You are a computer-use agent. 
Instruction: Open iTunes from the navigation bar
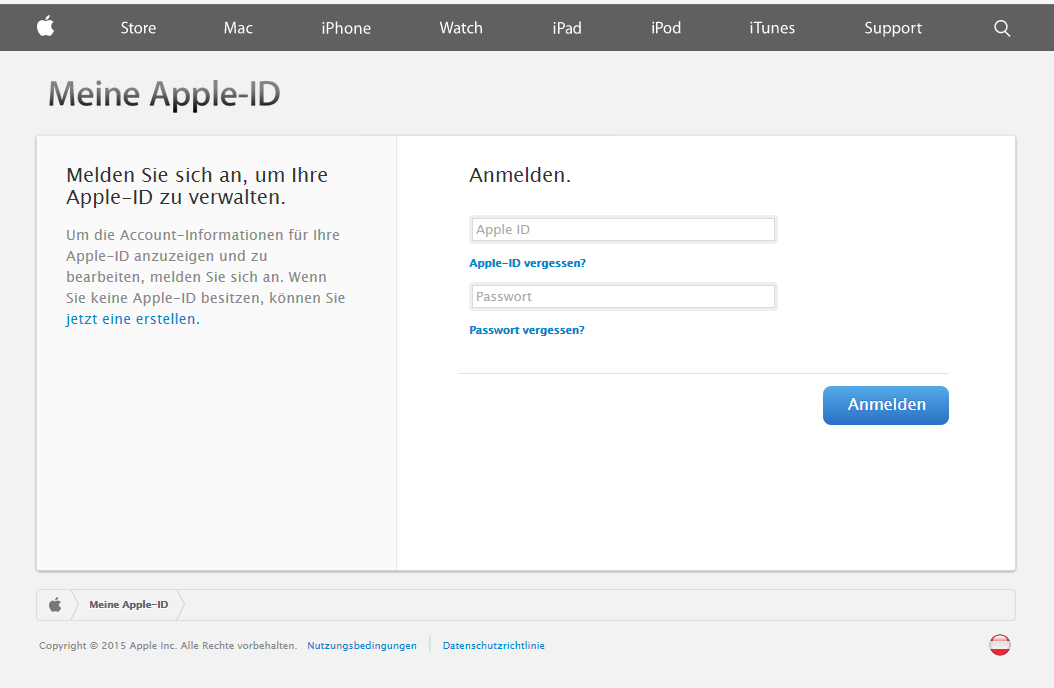(x=772, y=28)
